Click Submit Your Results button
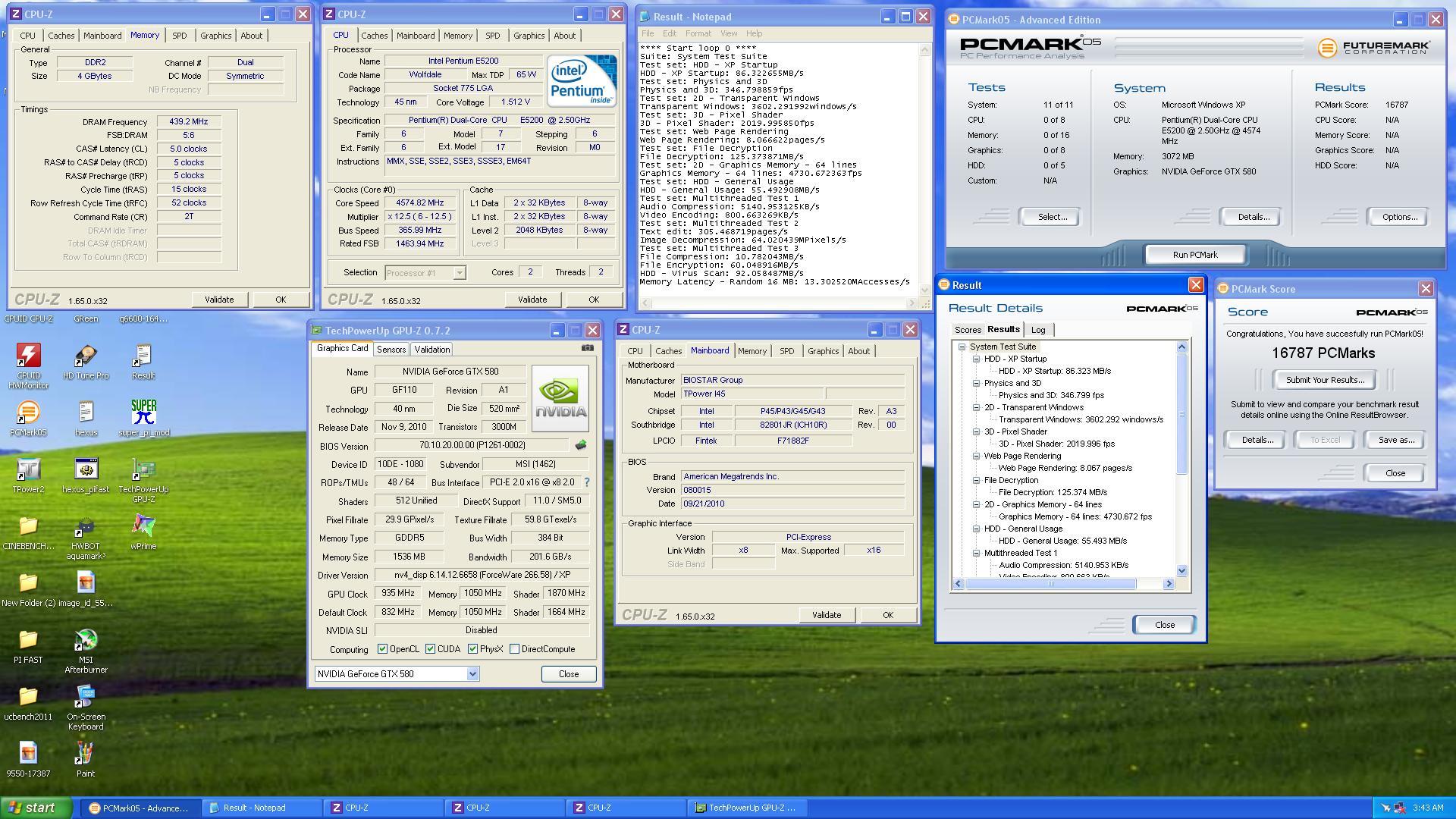 [x=1324, y=380]
